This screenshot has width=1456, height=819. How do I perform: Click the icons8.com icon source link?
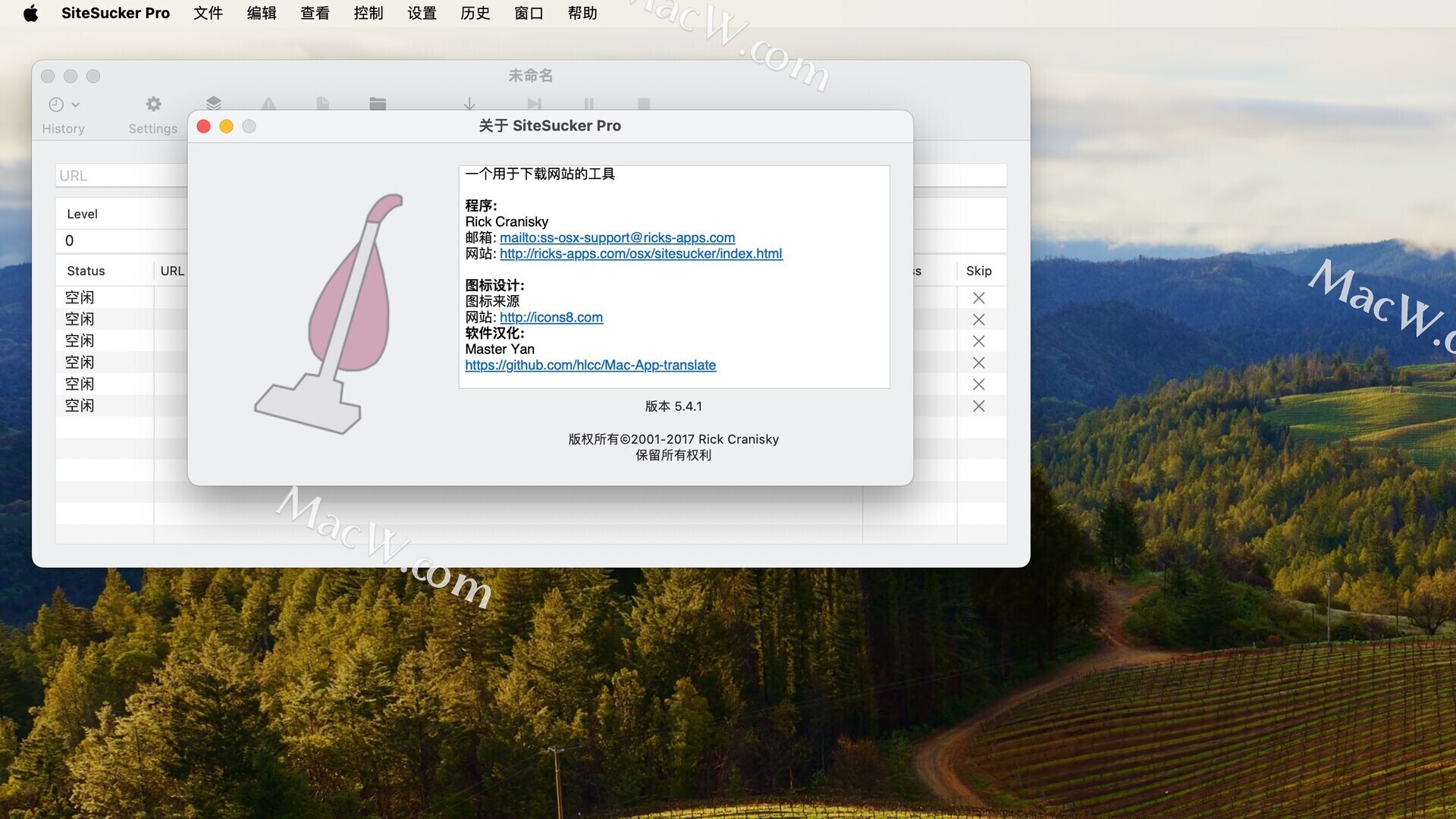pos(551,317)
